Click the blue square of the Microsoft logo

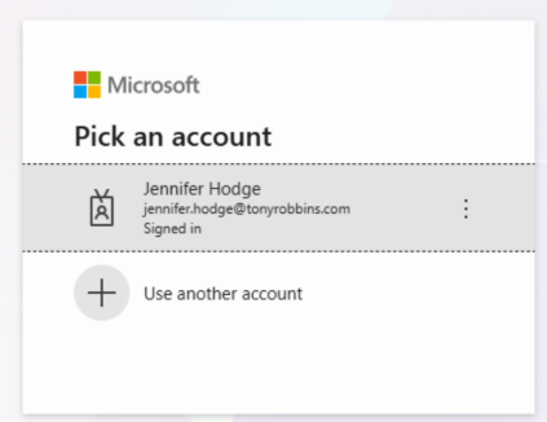pos(80,92)
